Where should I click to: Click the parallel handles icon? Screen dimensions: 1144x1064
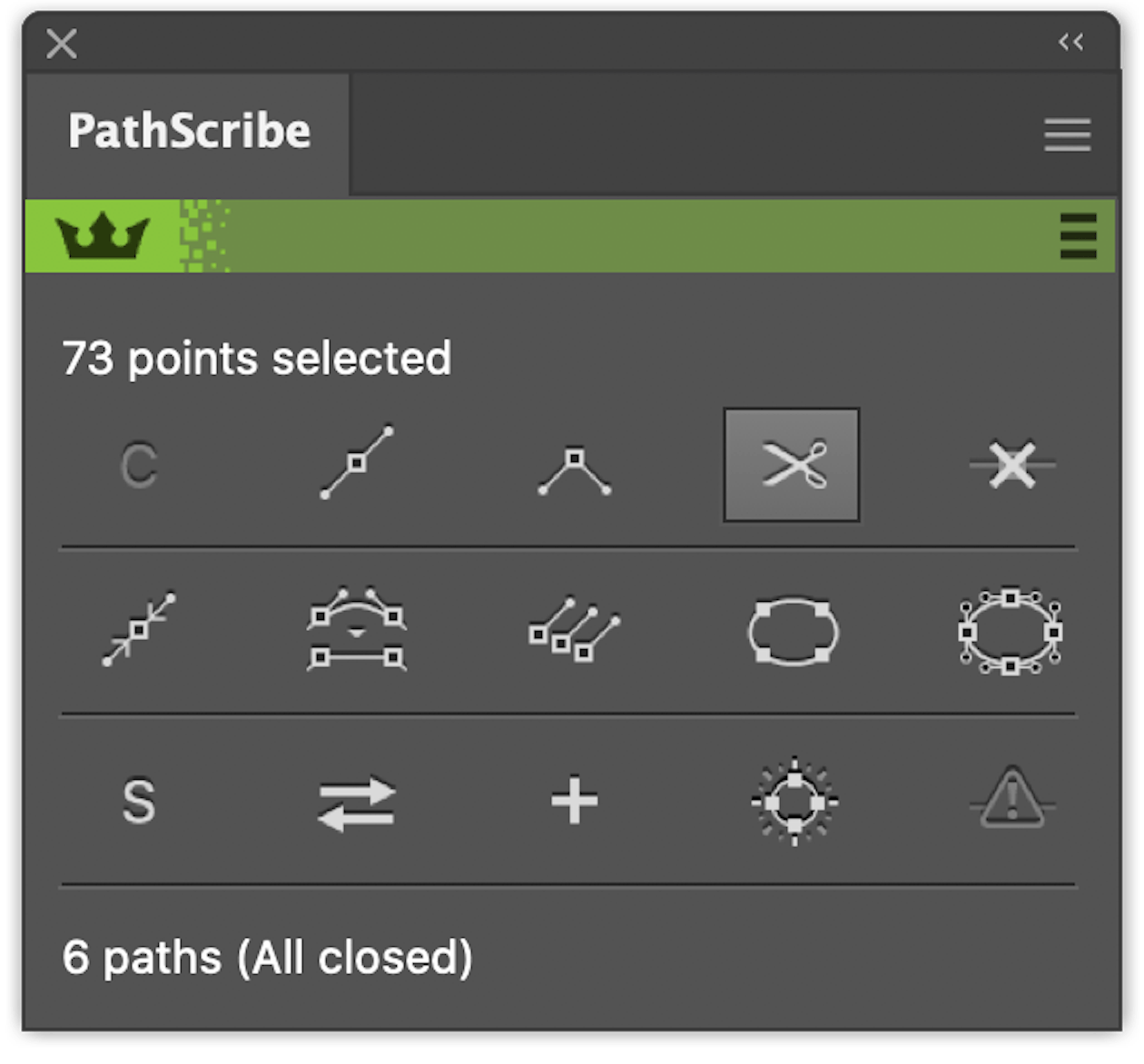574,630
